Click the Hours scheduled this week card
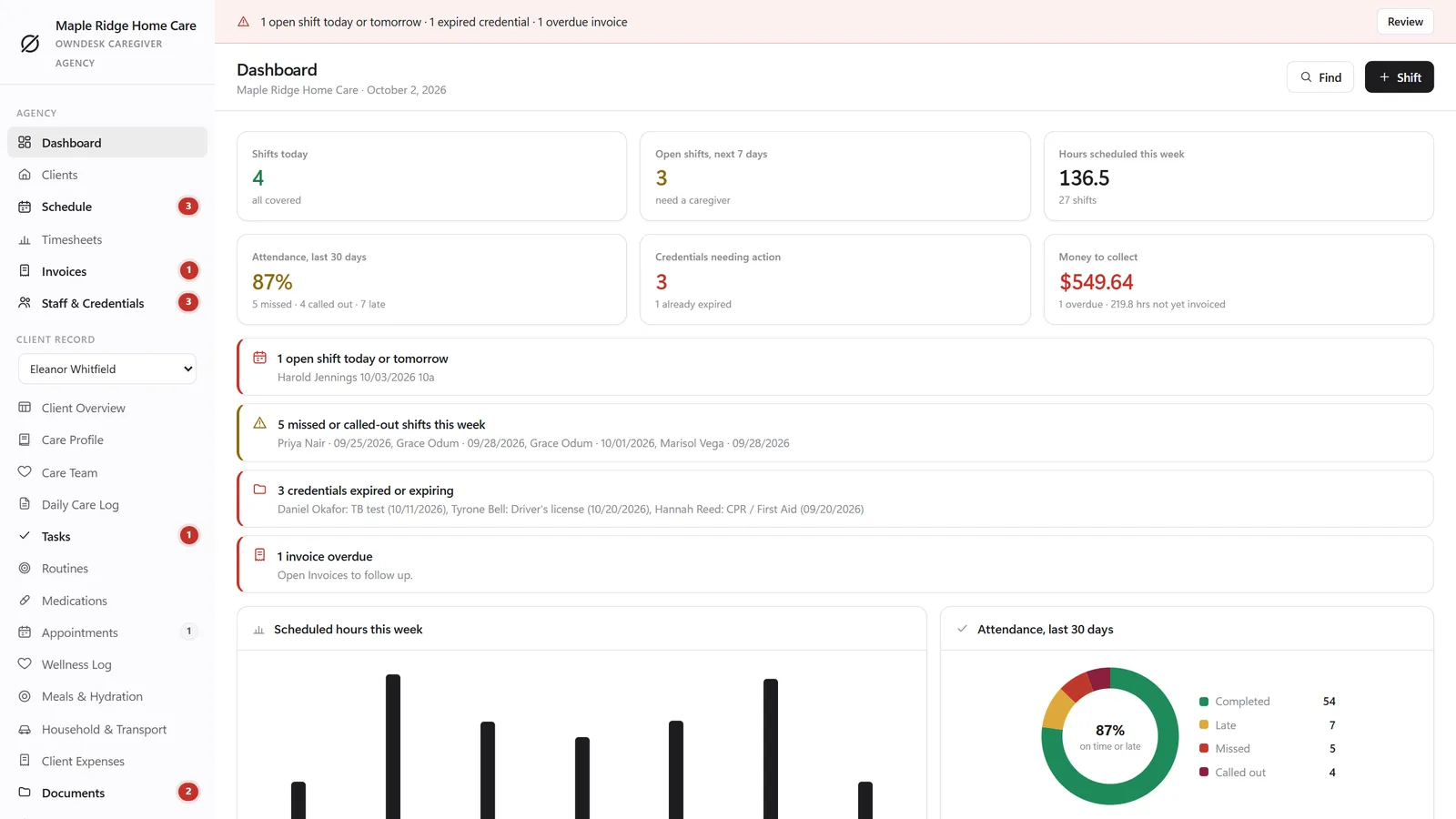Image resolution: width=1456 pixels, height=819 pixels. tap(1239, 177)
